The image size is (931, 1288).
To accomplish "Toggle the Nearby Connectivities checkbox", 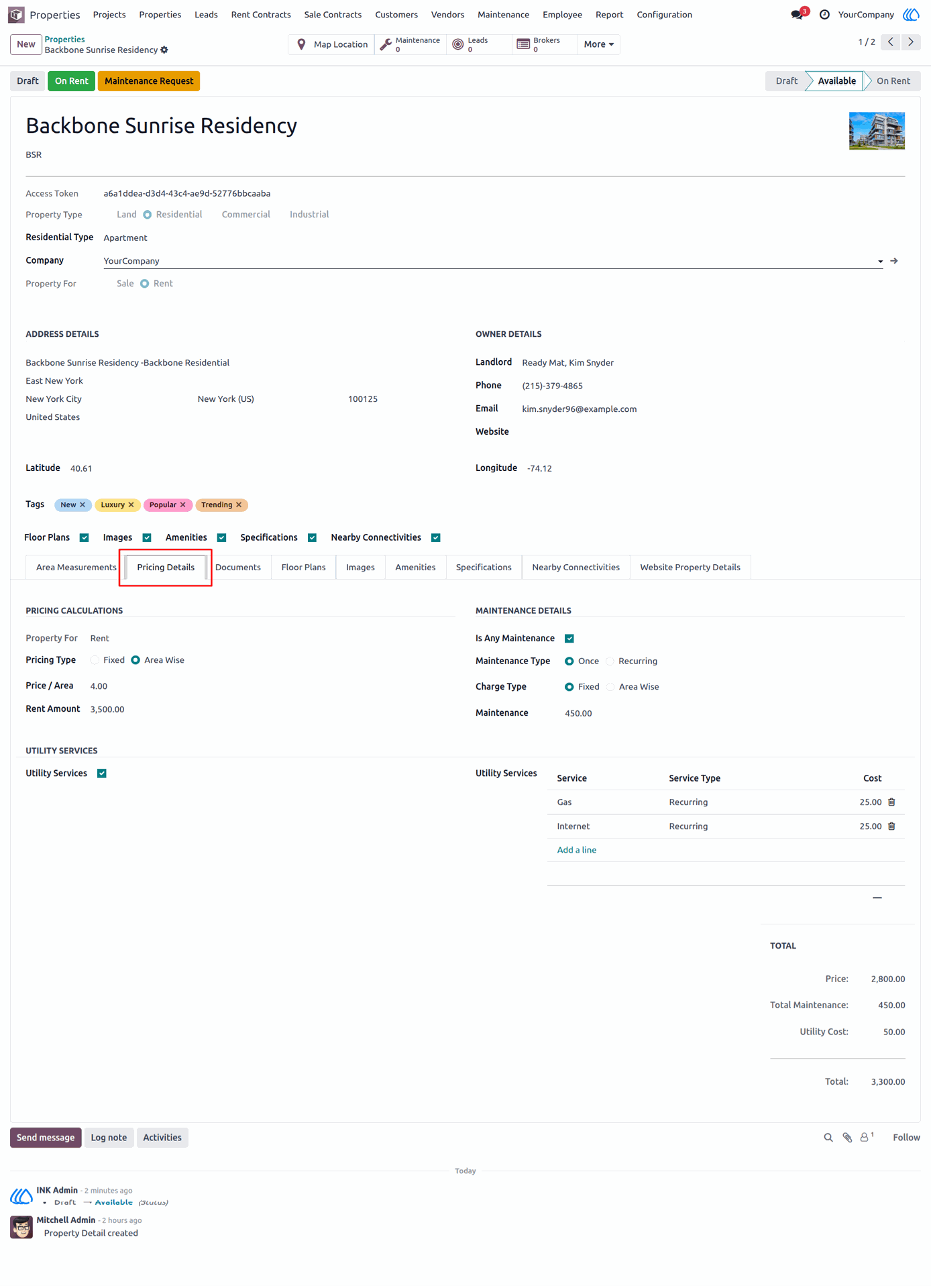I will pyautogui.click(x=436, y=538).
